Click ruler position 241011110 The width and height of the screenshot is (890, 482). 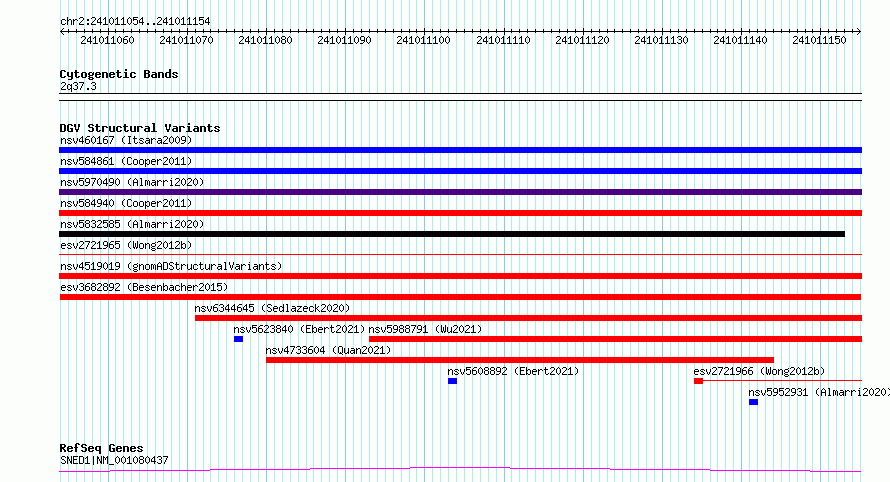tap(503, 40)
